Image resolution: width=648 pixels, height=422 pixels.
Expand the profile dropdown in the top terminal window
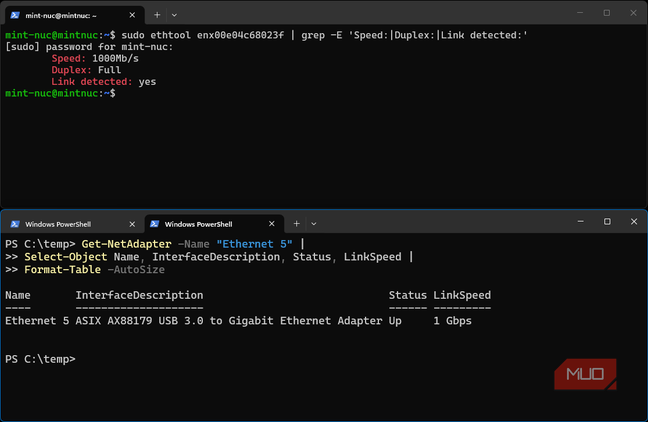pyautogui.click(x=174, y=15)
